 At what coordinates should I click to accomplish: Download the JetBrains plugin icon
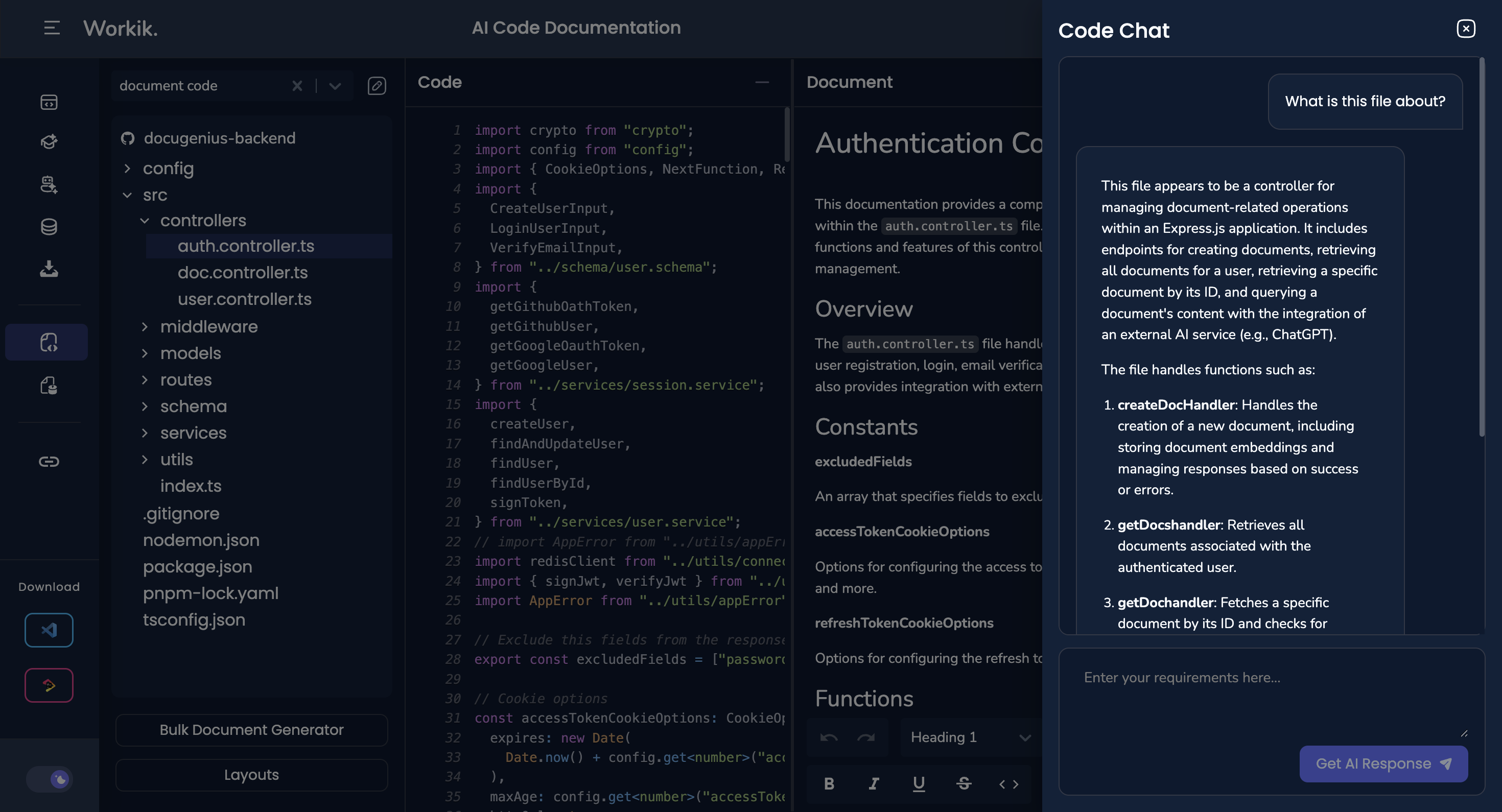(49, 685)
